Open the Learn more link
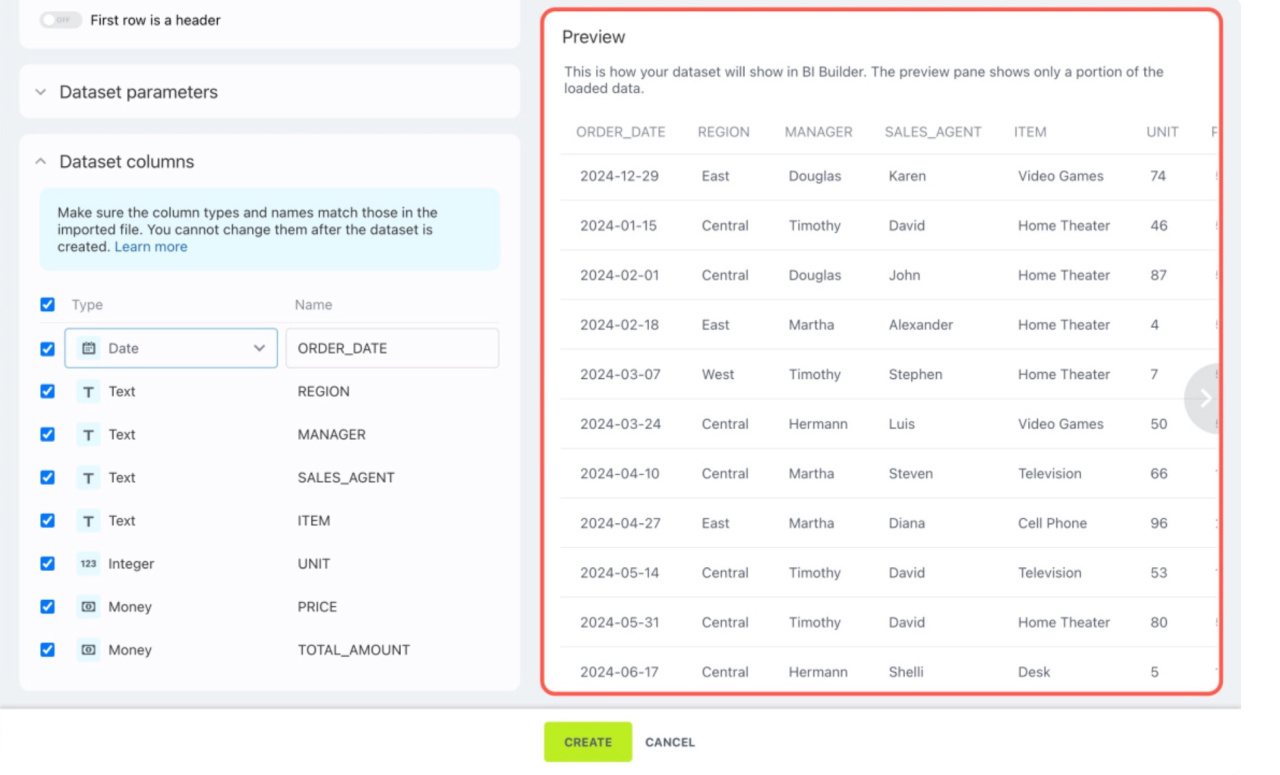This screenshot has width=1280, height=775. [150, 247]
